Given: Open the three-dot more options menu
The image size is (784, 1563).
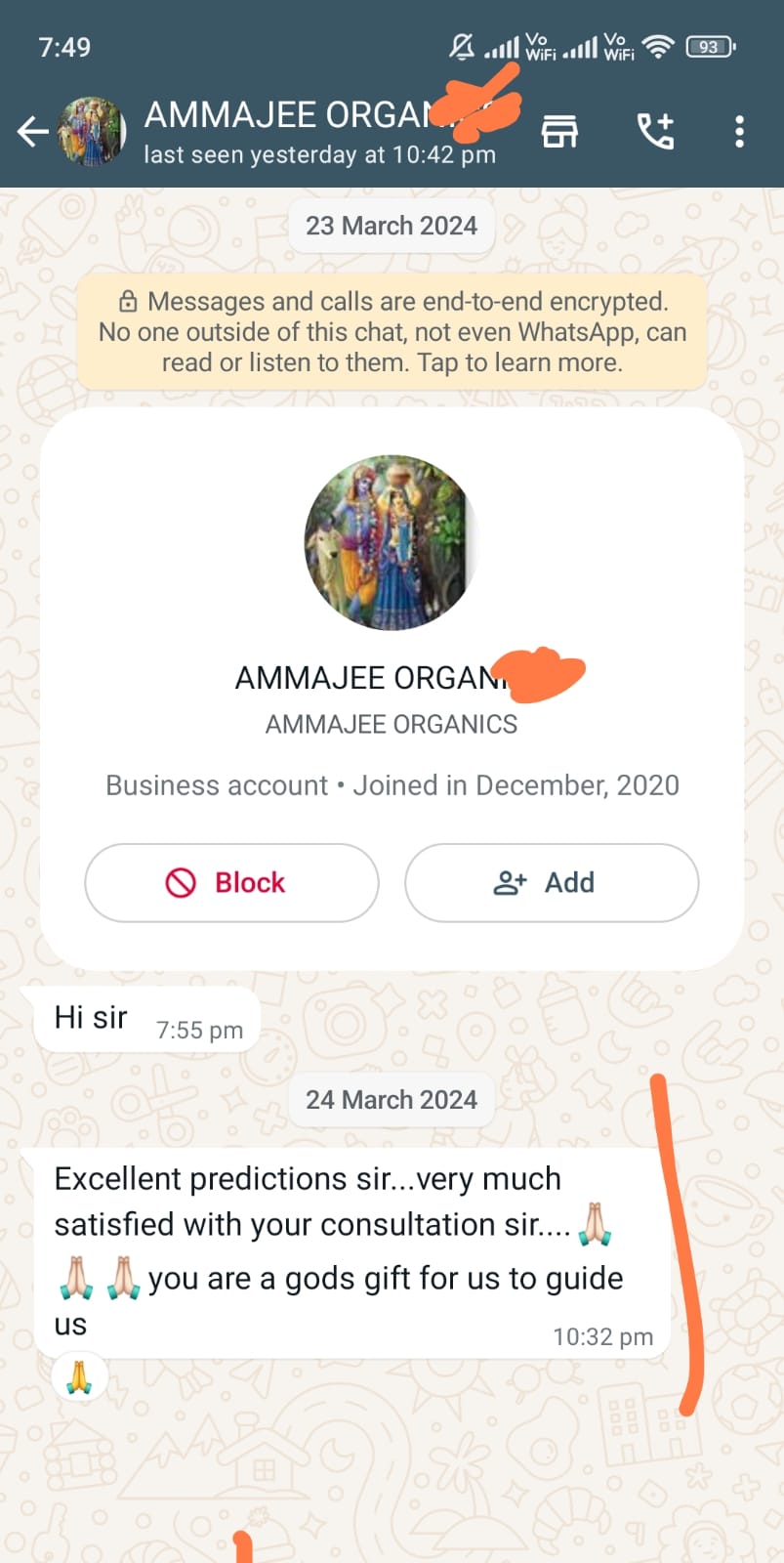Looking at the screenshot, I should point(739,131).
